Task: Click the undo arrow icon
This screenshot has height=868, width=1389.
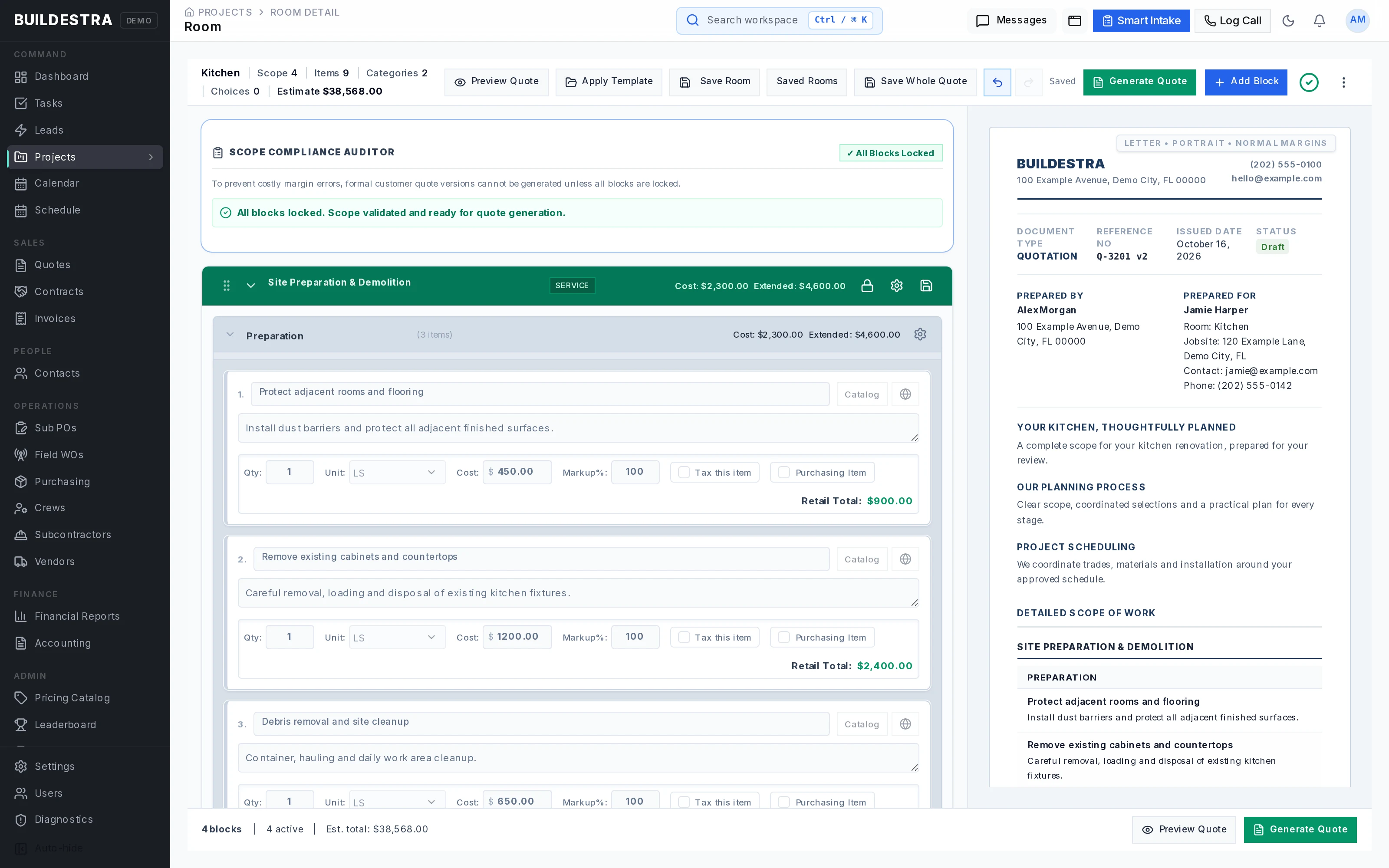Action: pos(997,82)
